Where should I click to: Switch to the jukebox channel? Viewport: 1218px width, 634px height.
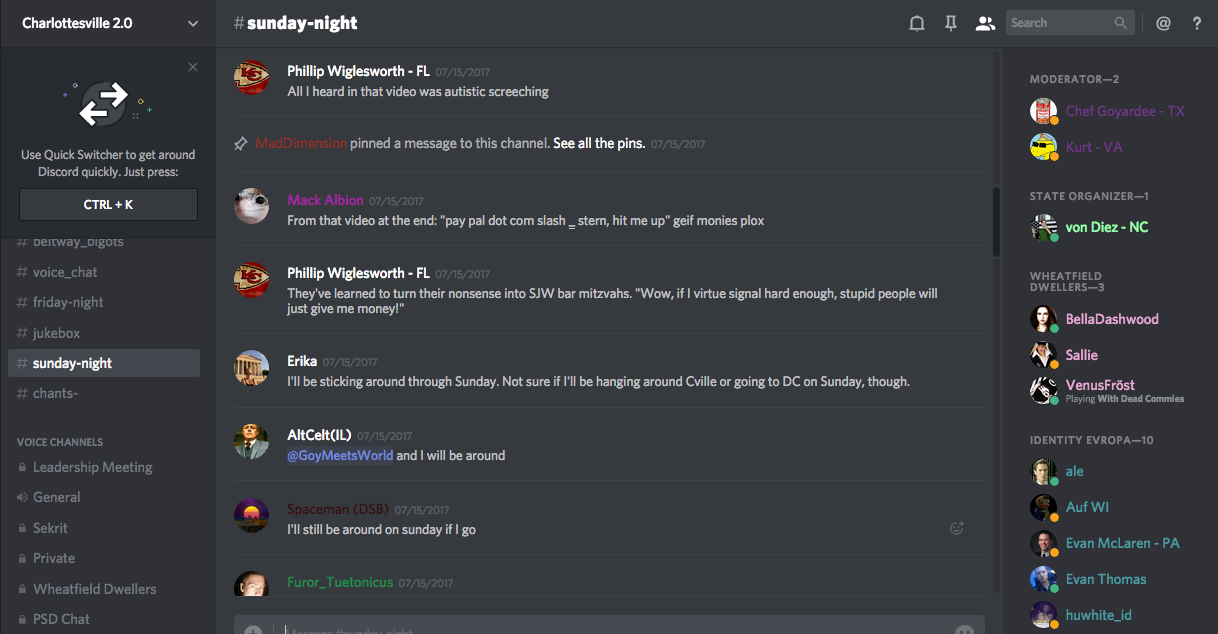point(56,333)
